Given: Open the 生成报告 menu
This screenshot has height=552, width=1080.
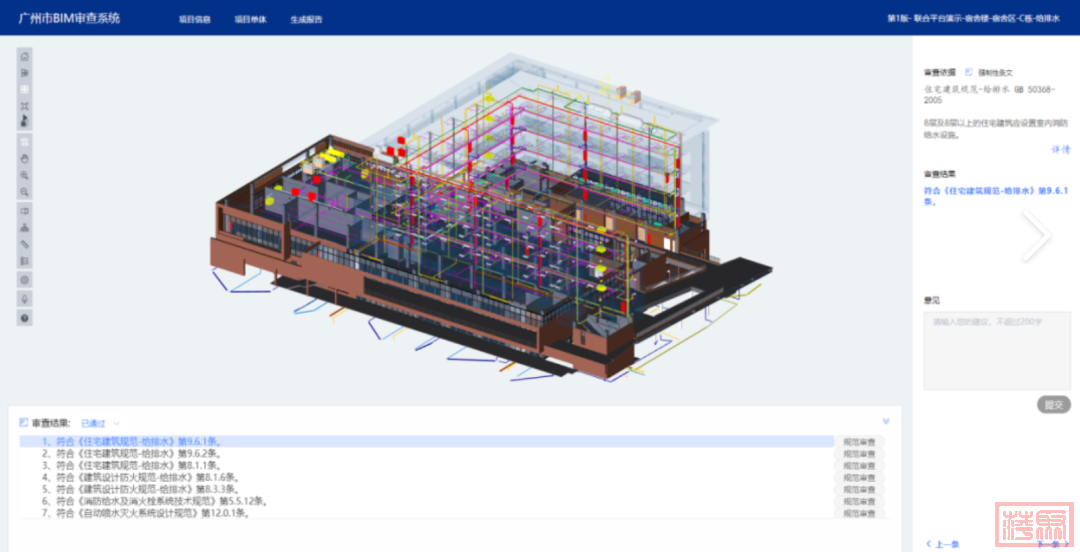Looking at the screenshot, I should point(306,19).
